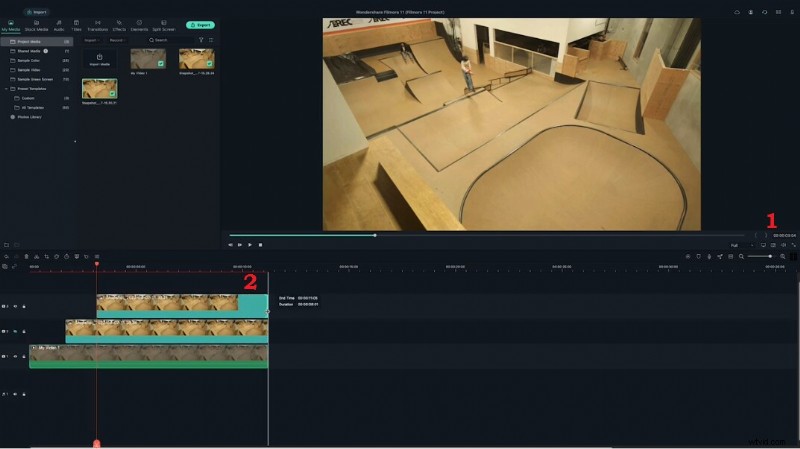Open the Full preview quality dropdown
The height and width of the screenshot is (449, 800).
(737, 245)
